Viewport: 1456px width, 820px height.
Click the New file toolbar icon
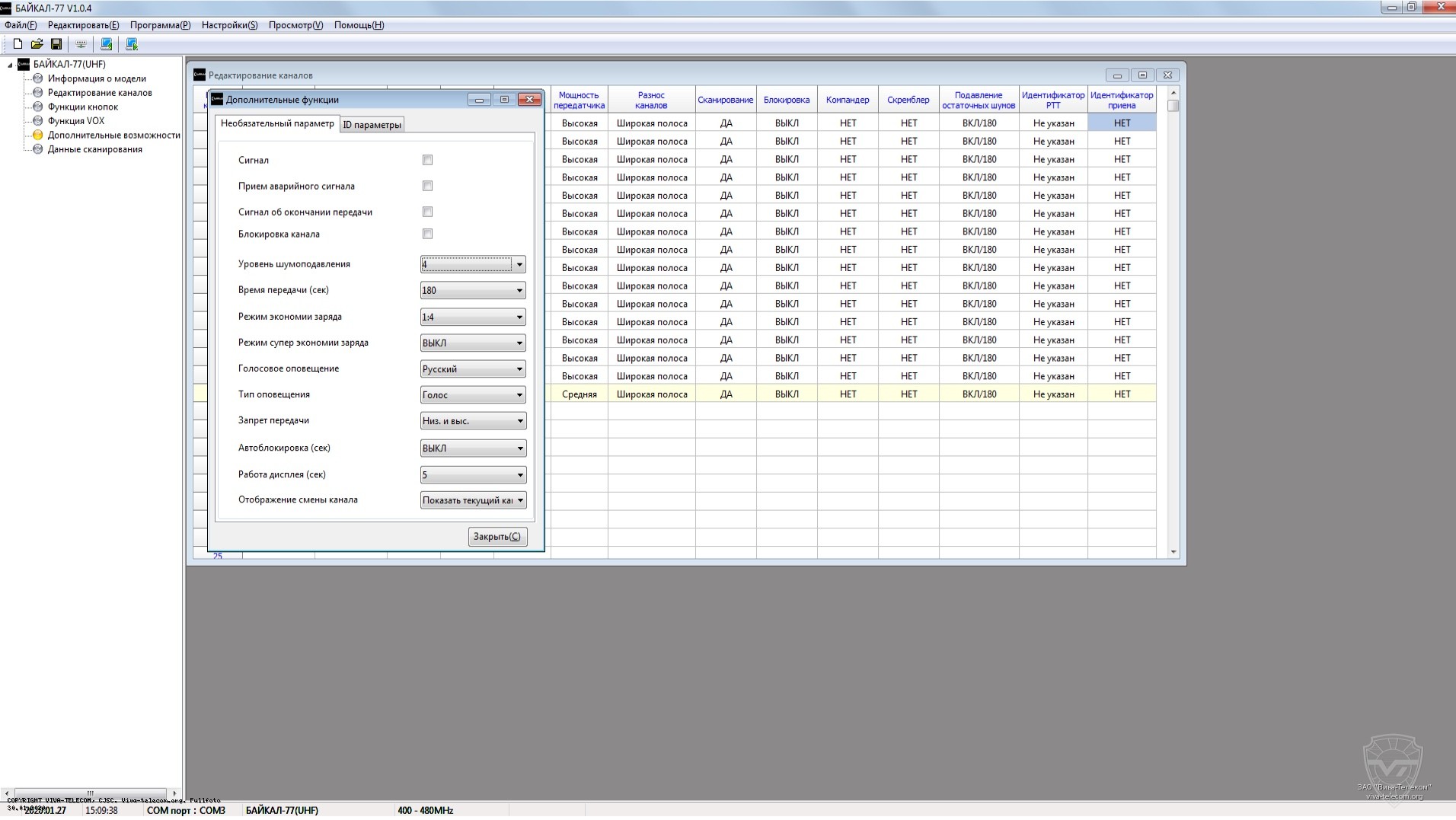(18, 44)
